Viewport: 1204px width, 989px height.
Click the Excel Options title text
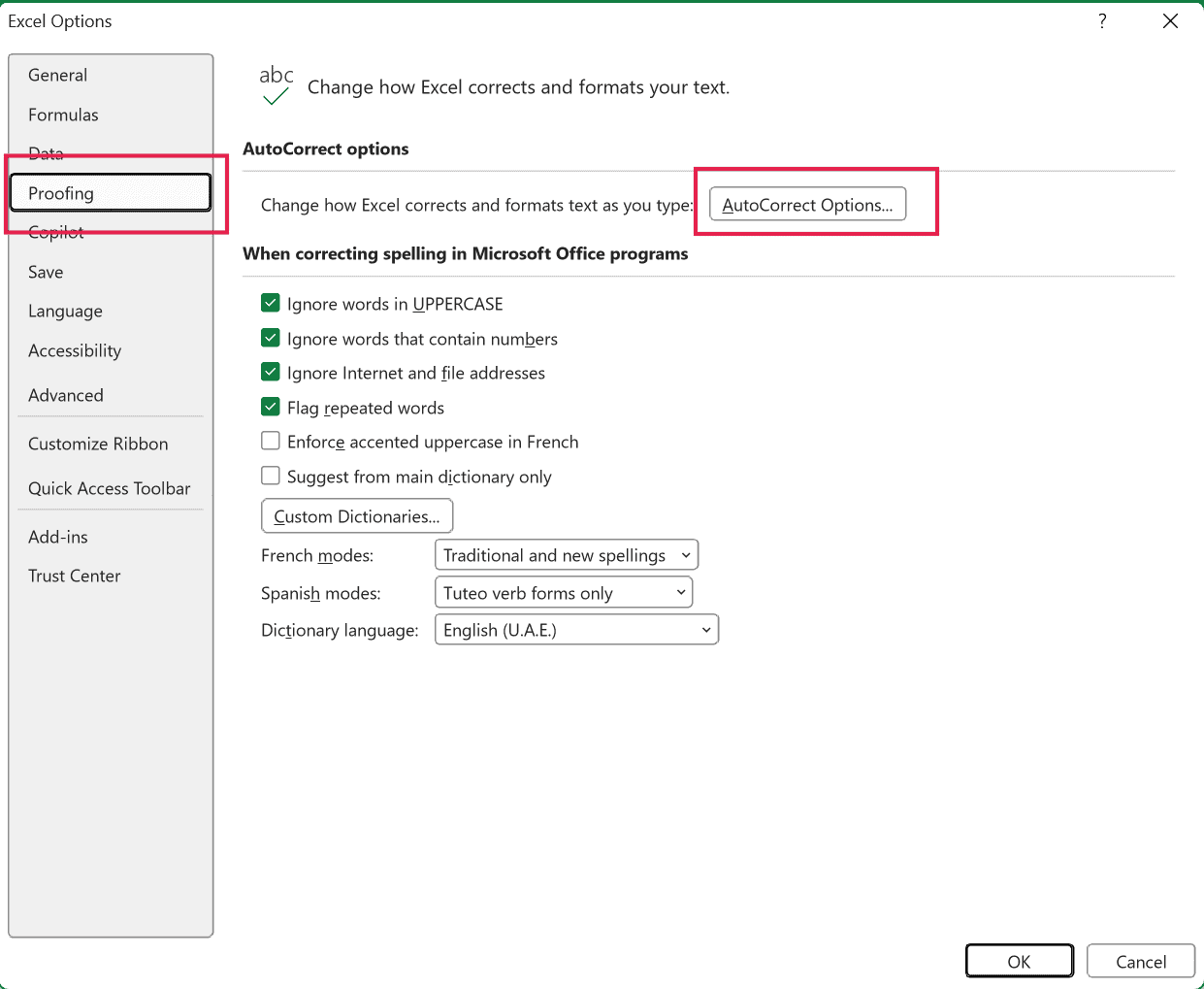coord(60,21)
